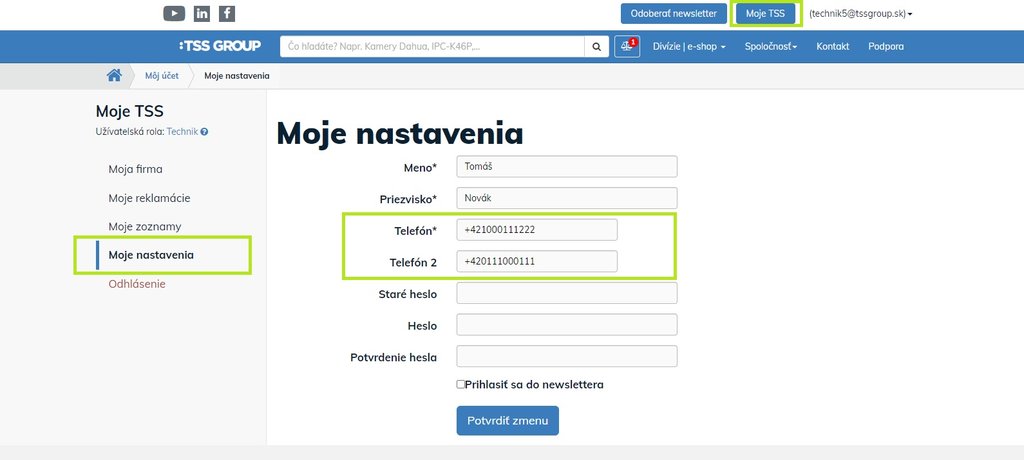Viewport: 1024px width, 460px height.
Task: Select Moje reklamácie in the sidebar
Action: (x=149, y=198)
